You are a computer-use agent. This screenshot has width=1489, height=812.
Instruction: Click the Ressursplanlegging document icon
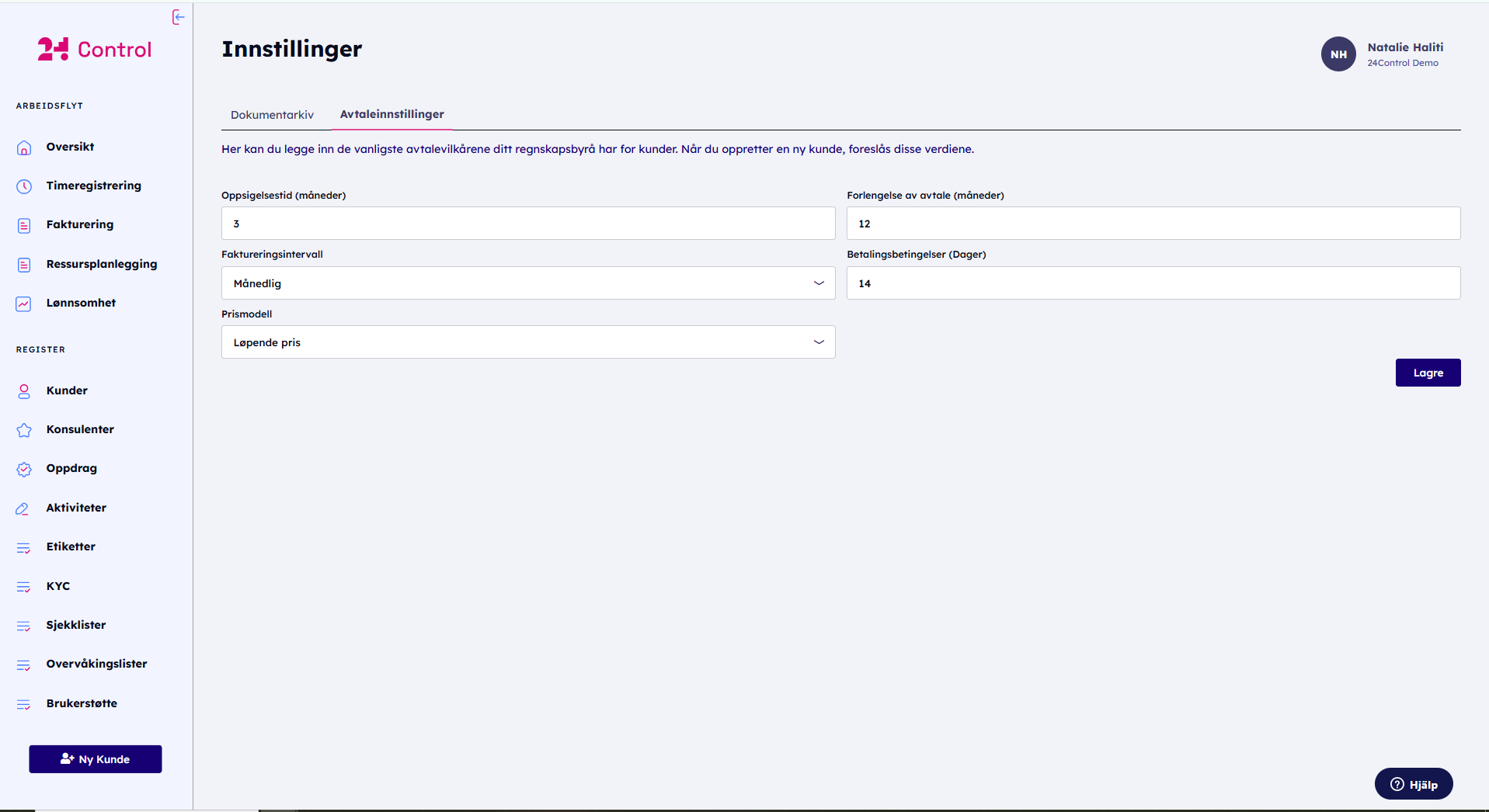24,265
